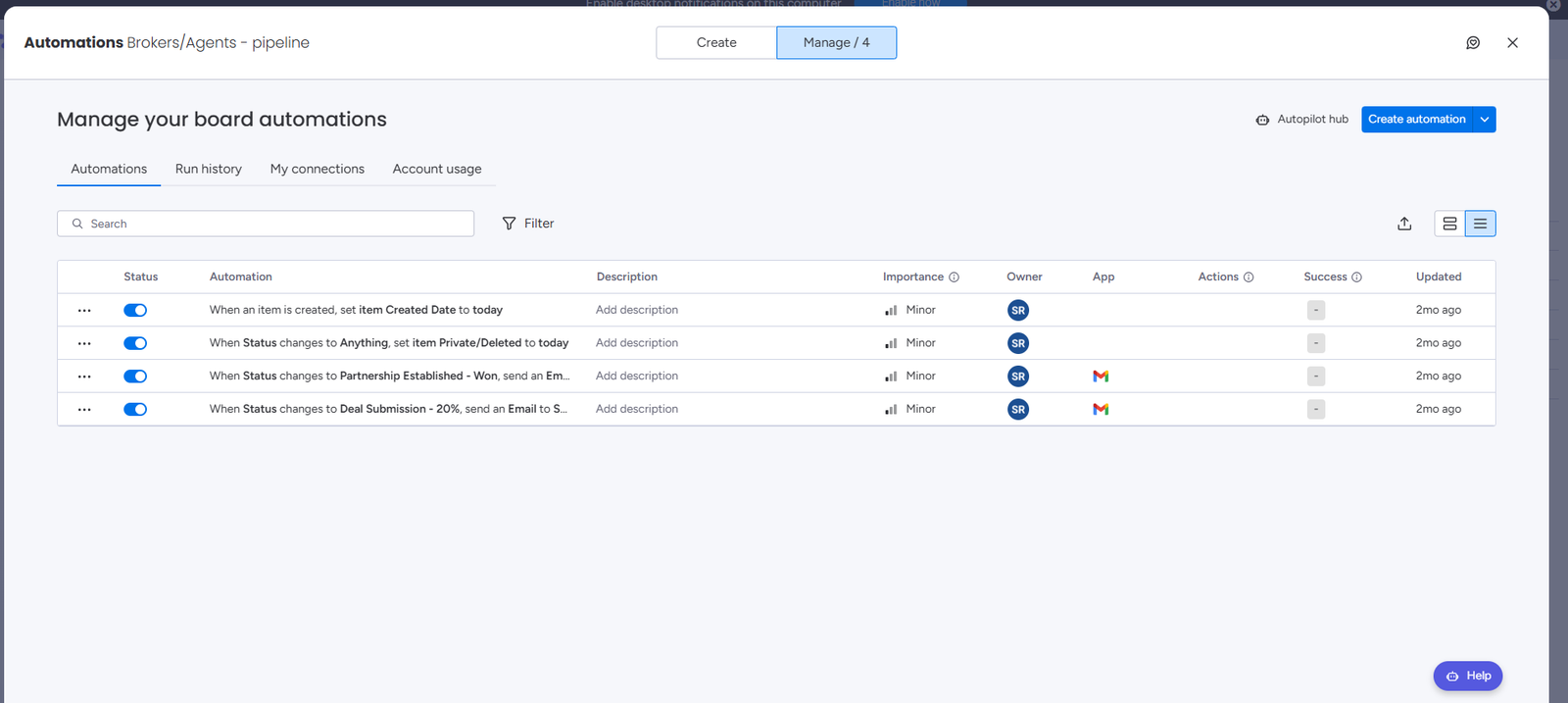Expand Create automation dropdown arrow
This screenshot has width=1568, height=703.
(1485, 120)
